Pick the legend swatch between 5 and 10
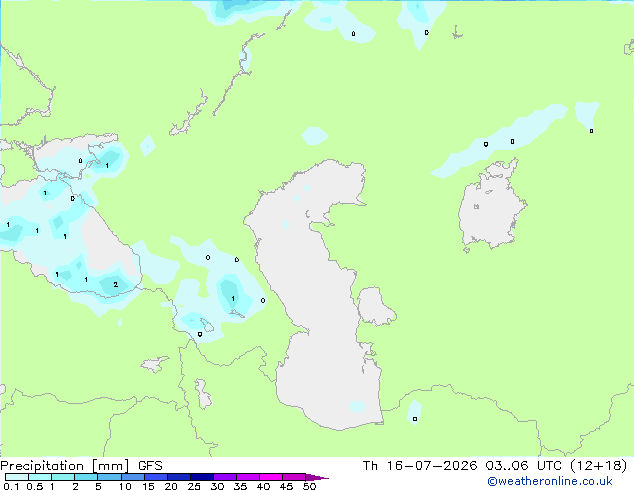This screenshot has width=634, height=490. coord(109,477)
